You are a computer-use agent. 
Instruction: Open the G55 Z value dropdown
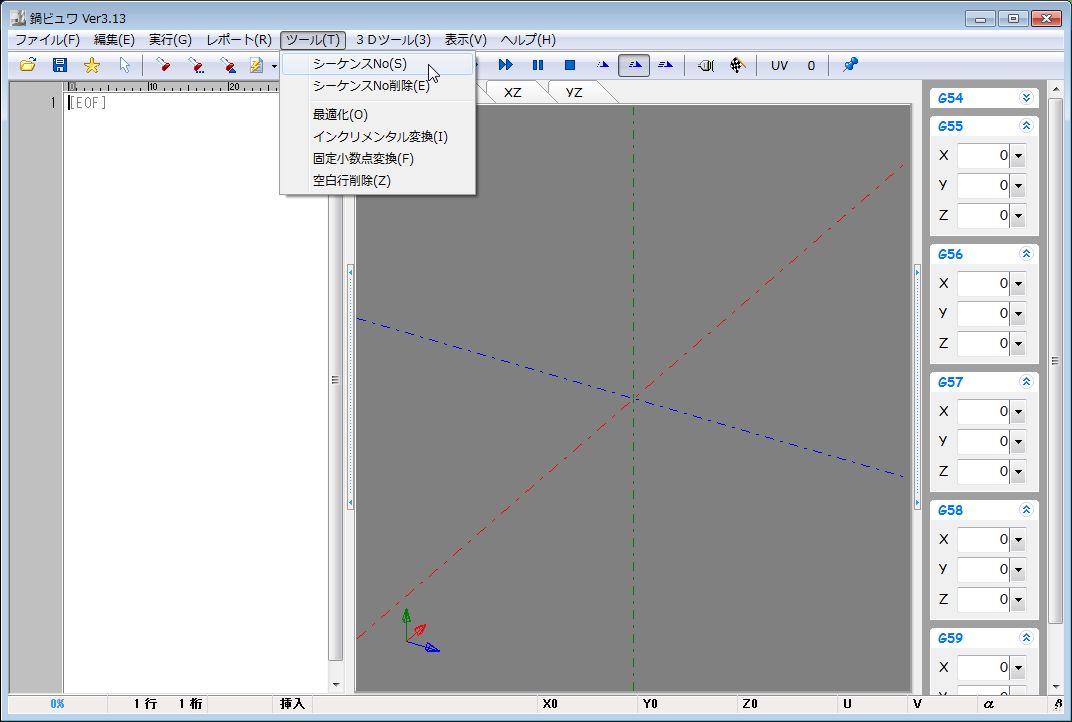tap(1018, 215)
